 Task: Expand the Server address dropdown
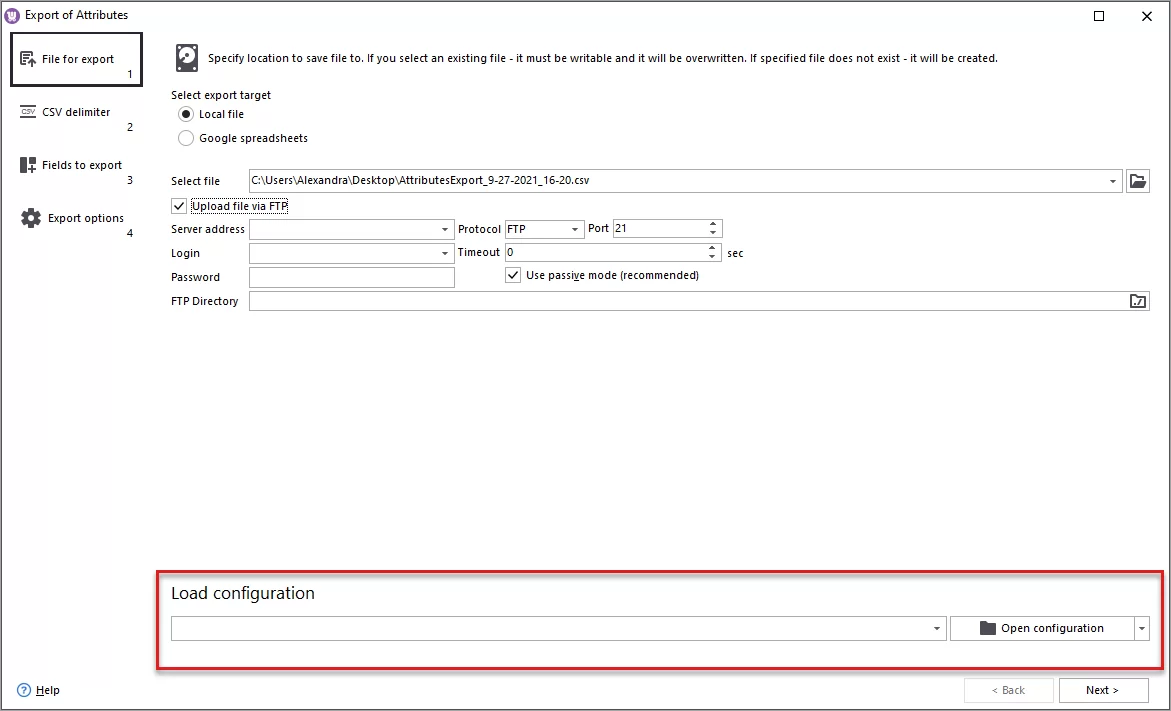[x=445, y=229]
